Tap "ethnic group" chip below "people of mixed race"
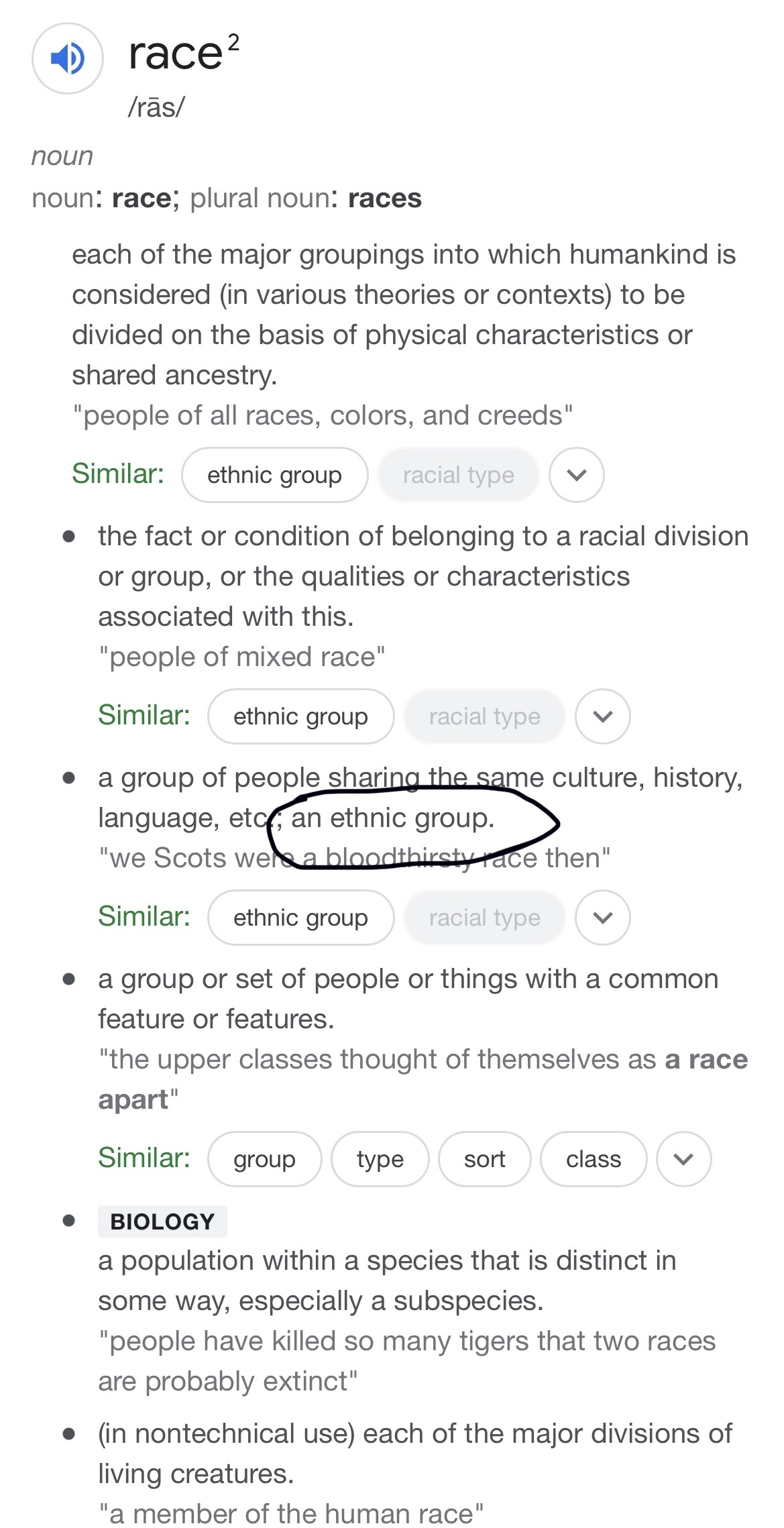This screenshot has width=784, height=1528. (x=300, y=716)
